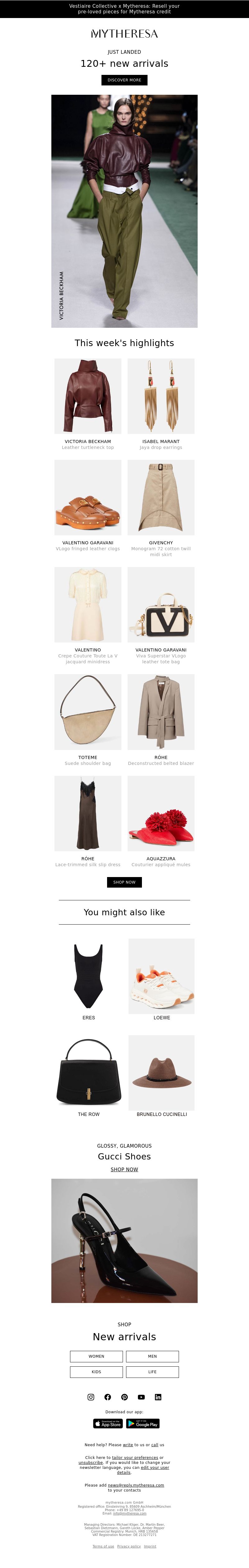Click the Discover More button

point(125,80)
